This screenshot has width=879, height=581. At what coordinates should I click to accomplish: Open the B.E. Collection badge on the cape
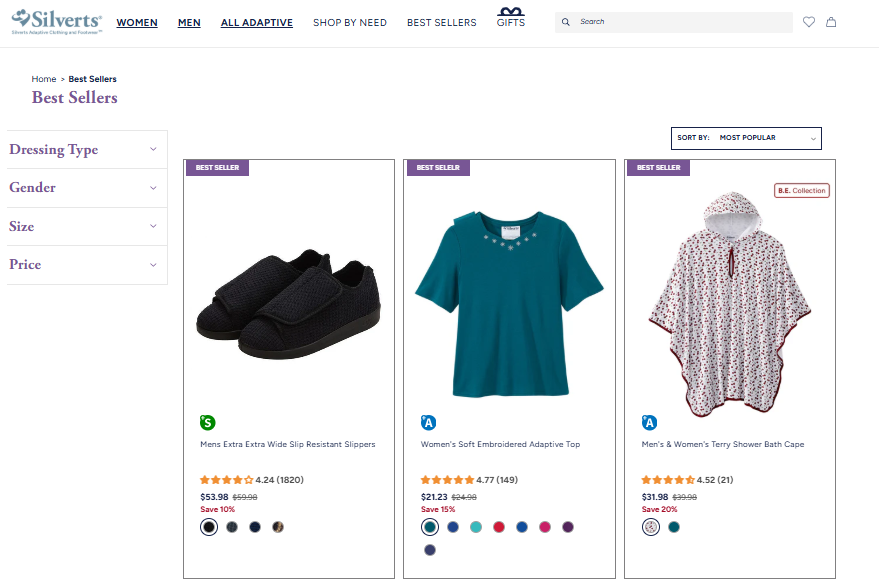coord(801,190)
